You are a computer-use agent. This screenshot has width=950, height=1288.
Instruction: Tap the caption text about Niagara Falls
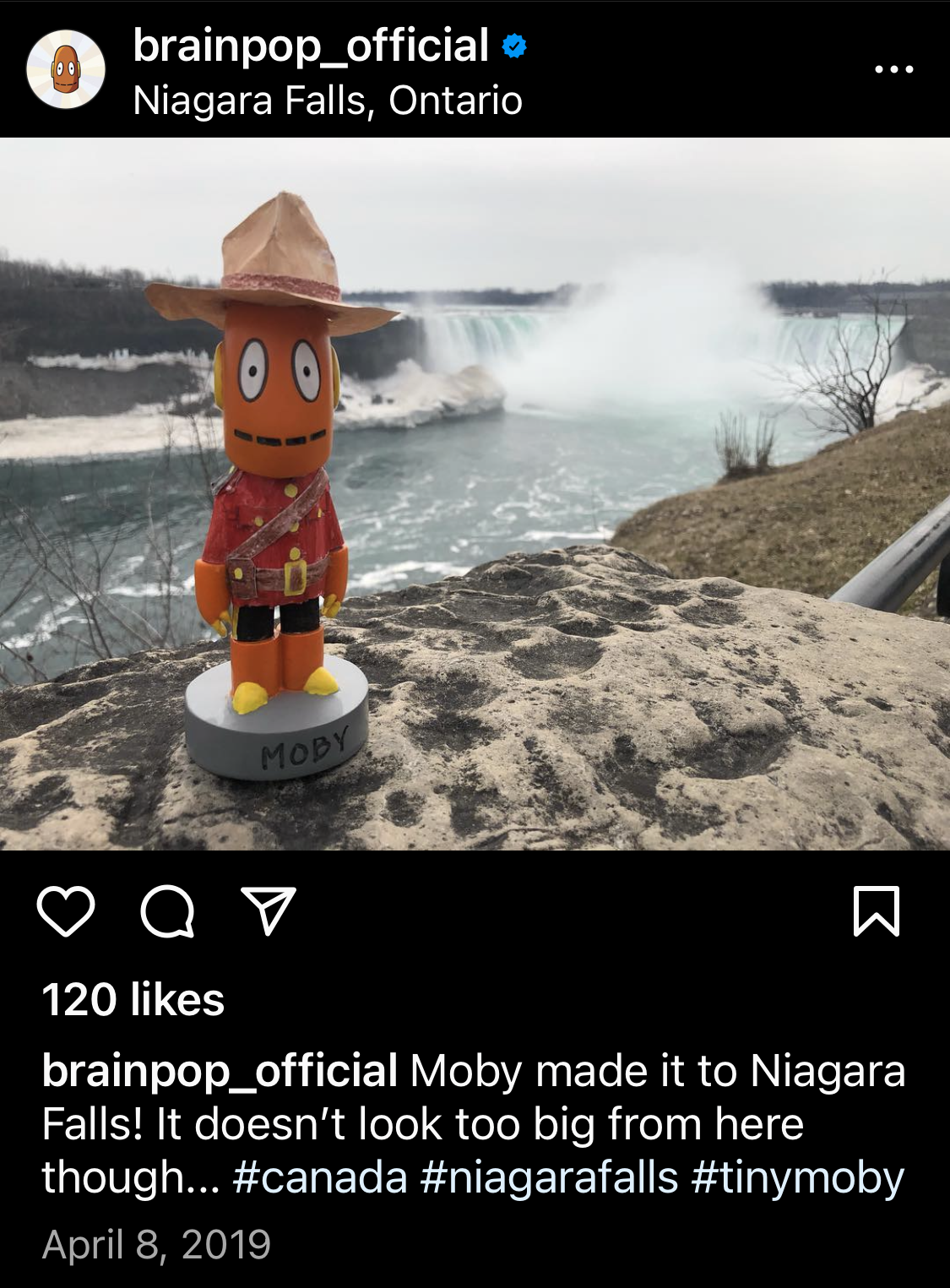coord(473,1124)
